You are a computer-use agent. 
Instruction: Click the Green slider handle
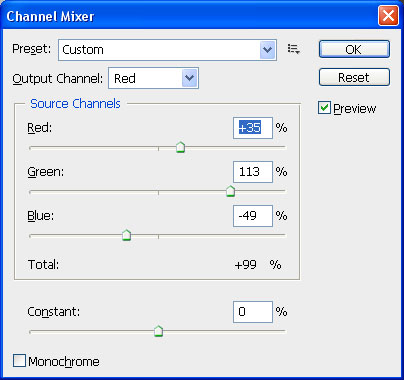click(230, 191)
